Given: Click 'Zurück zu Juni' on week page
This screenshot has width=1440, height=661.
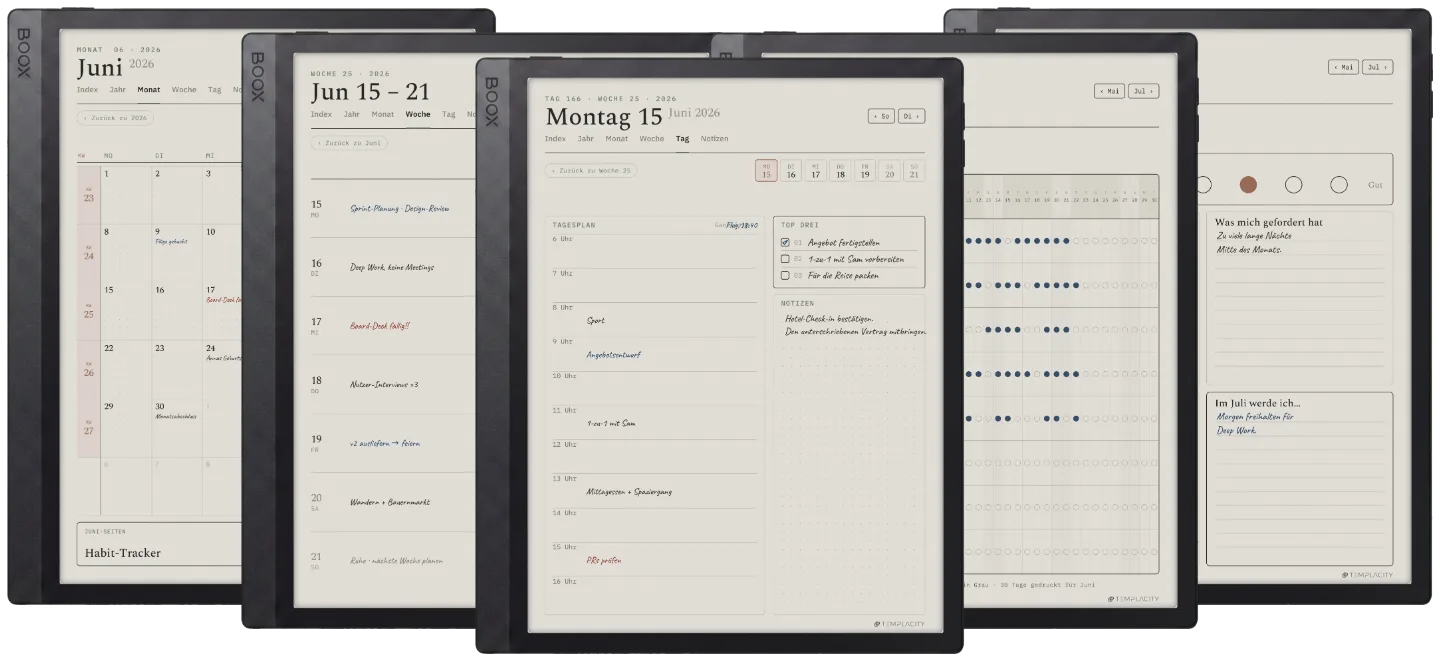Looking at the screenshot, I should [x=349, y=143].
